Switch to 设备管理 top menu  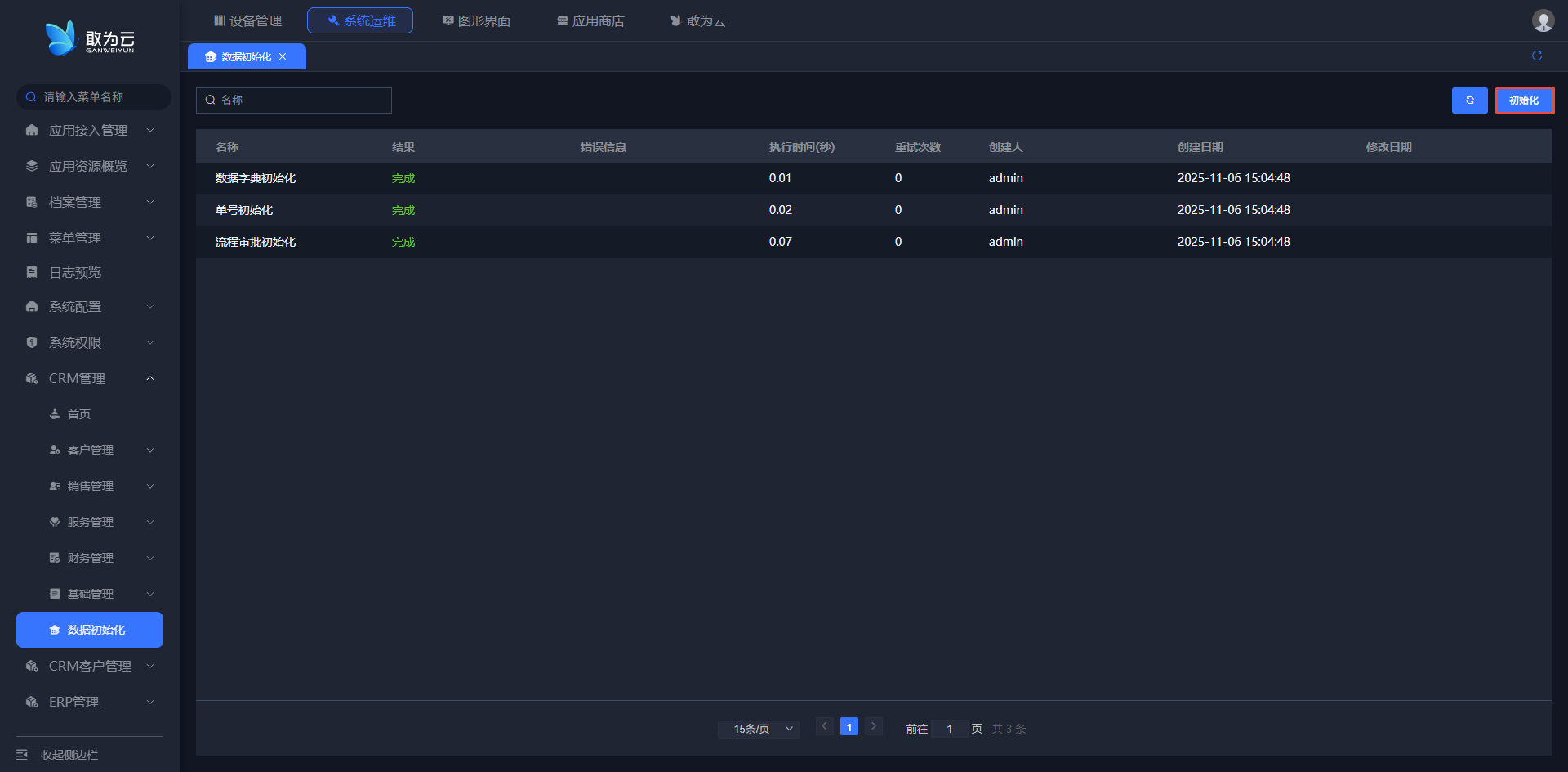(x=247, y=20)
